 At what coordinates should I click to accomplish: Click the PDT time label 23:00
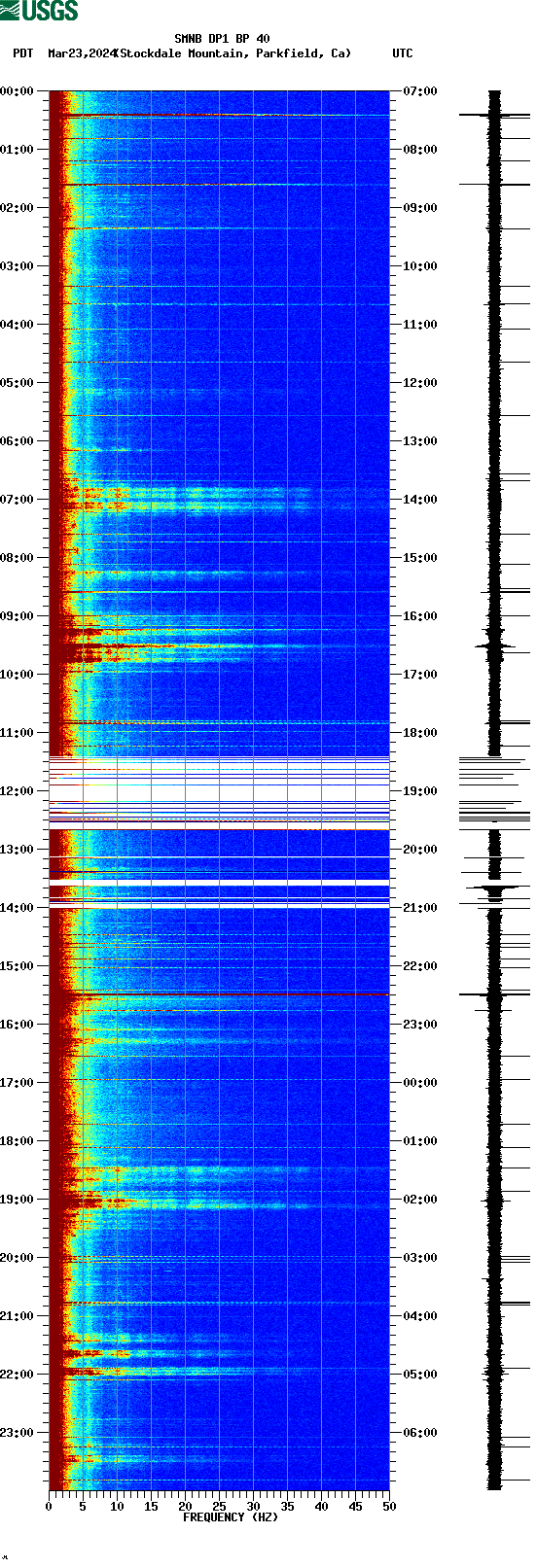click(x=18, y=1433)
